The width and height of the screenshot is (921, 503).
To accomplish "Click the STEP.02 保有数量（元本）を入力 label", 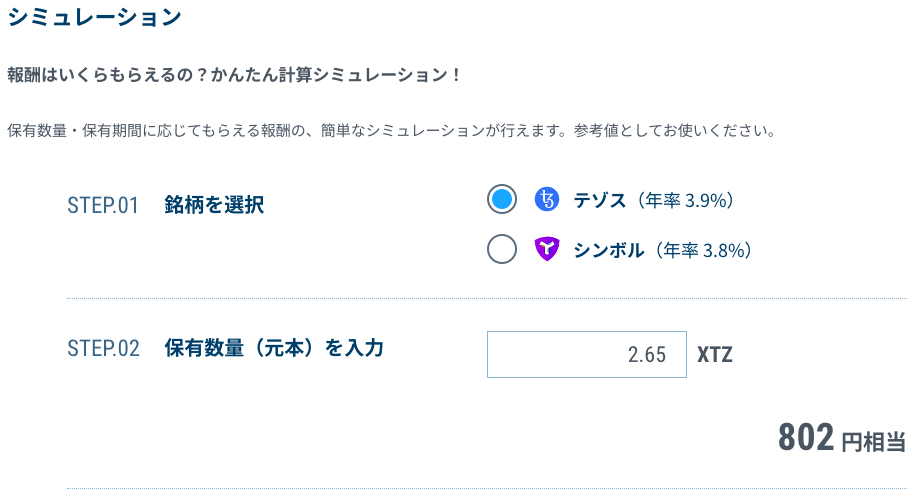I will 226,348.
